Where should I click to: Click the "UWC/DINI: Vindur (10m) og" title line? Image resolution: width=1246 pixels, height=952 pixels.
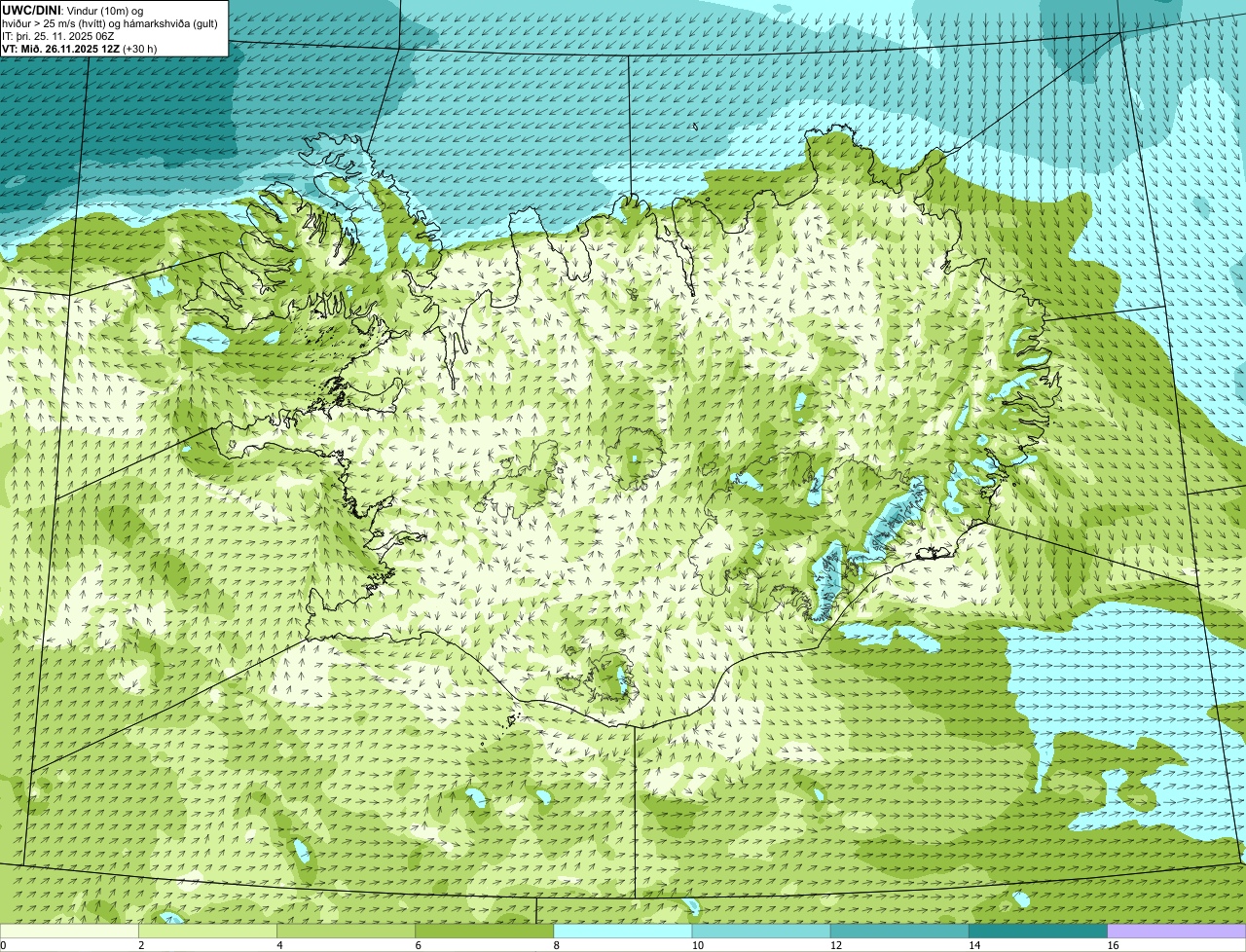[73, 10]
